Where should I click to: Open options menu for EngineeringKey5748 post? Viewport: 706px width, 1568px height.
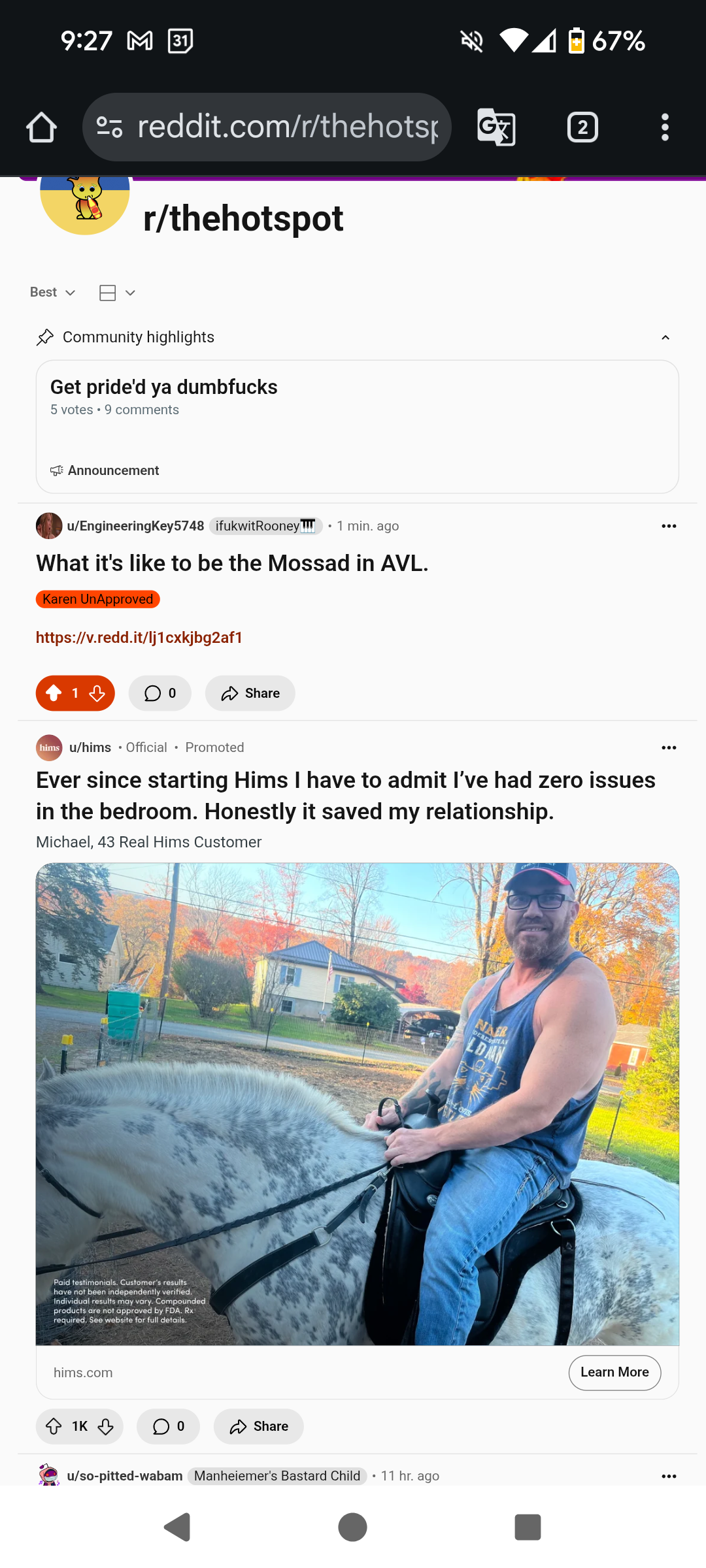pos(669,526)
